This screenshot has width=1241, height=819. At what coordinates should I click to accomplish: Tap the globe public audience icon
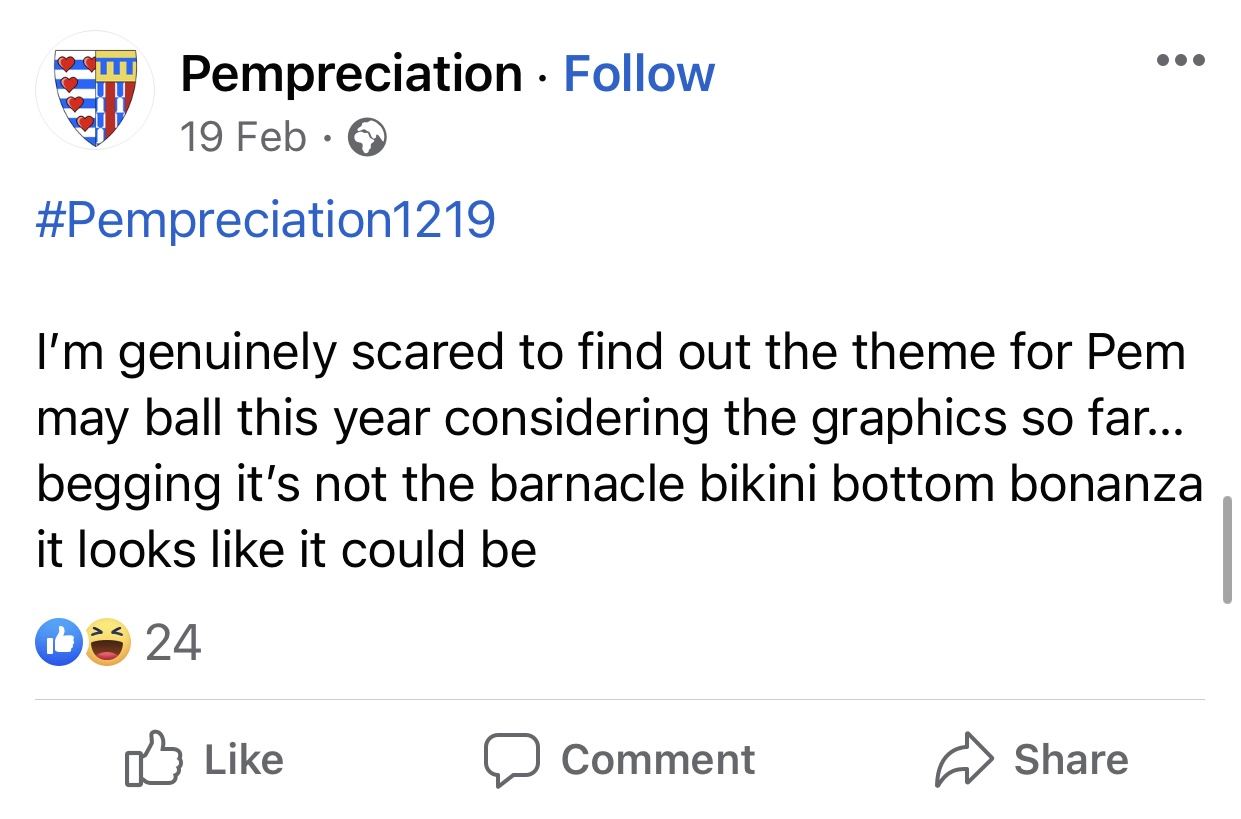pyautogui.click(x=366, y=139)
